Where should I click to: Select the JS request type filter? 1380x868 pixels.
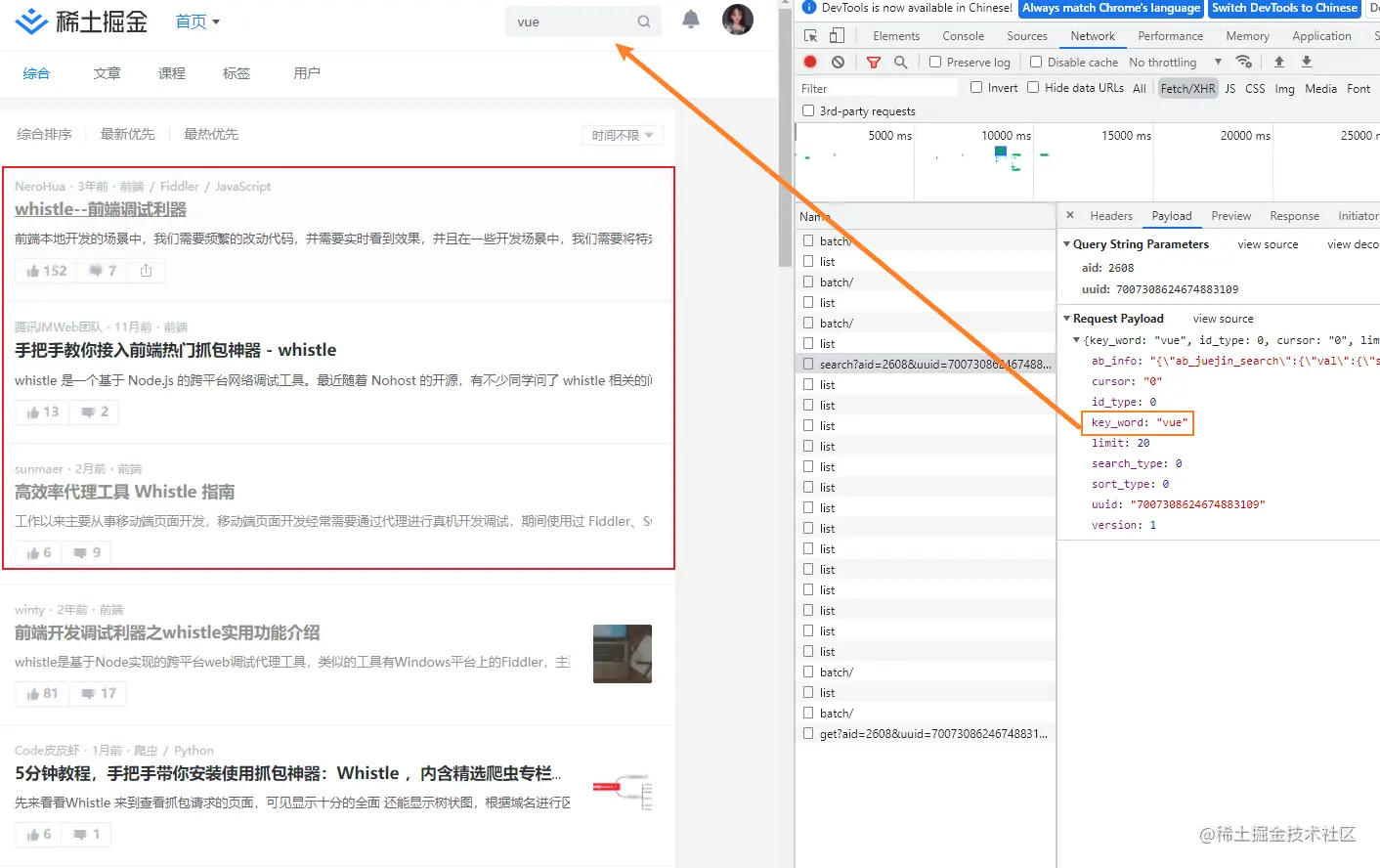click(1230, 88)
